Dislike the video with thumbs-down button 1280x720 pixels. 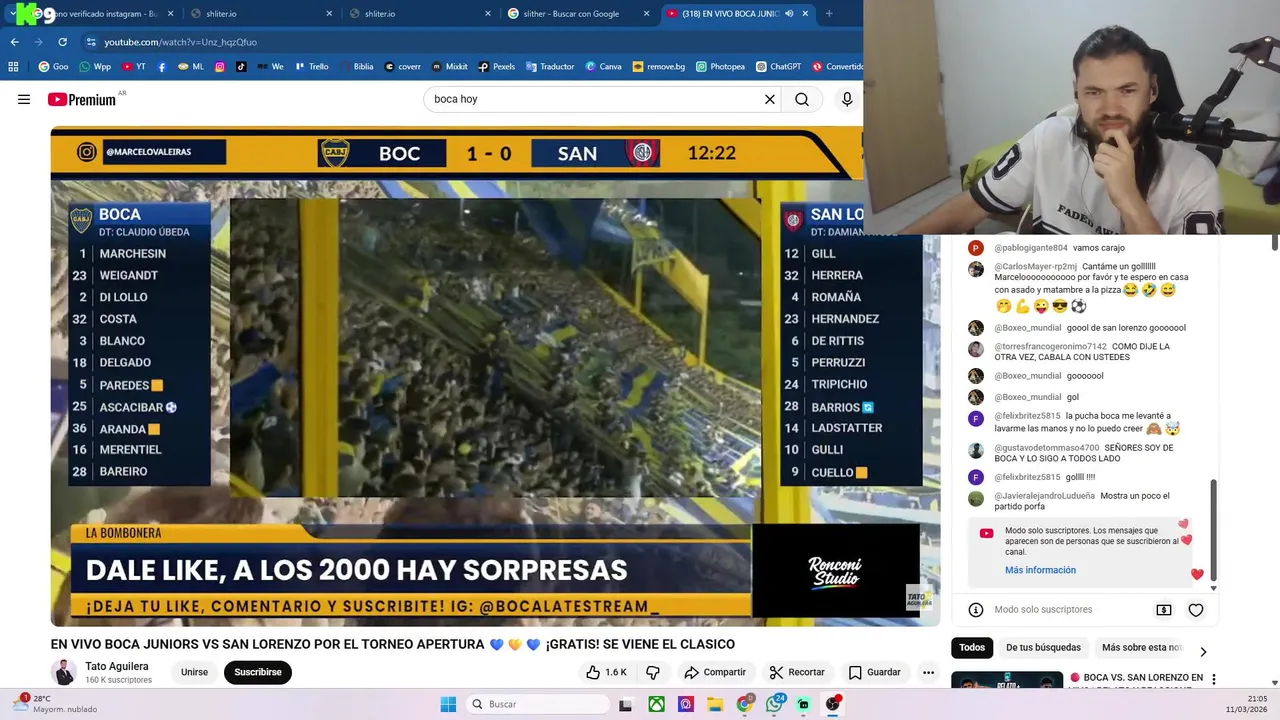point(653,672)
